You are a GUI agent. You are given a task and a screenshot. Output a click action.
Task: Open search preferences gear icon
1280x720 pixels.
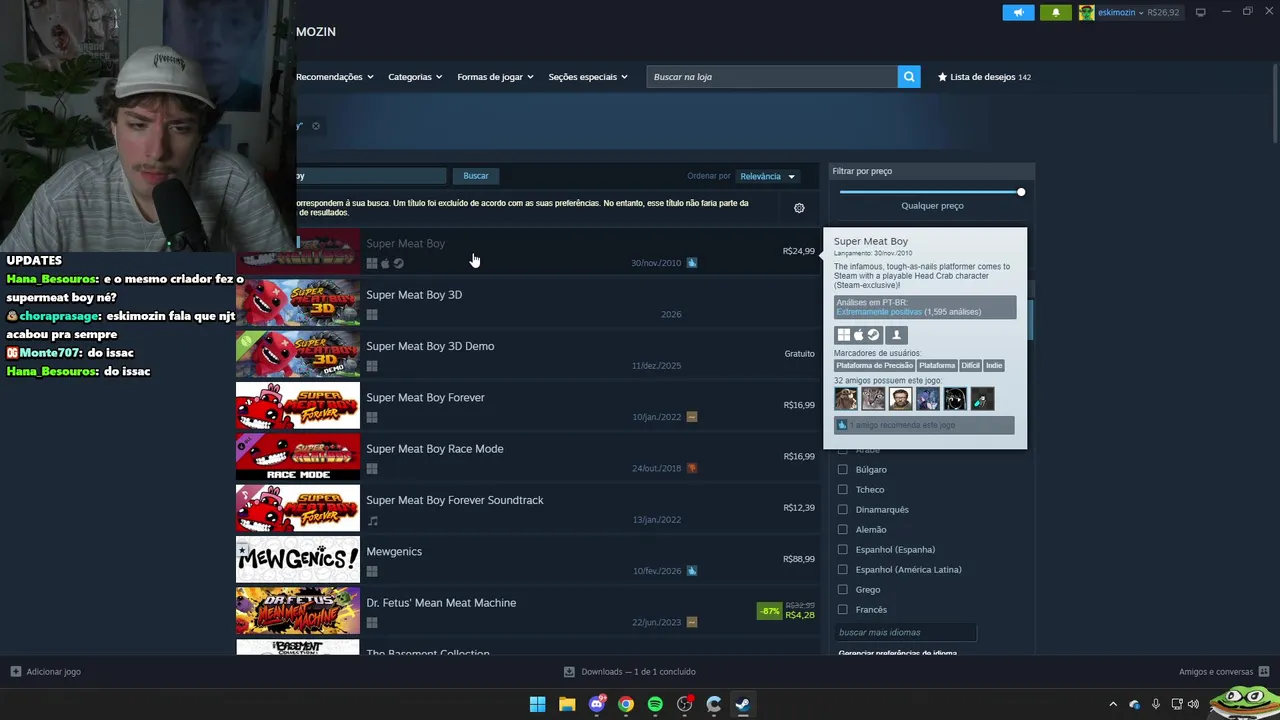[799, 208]
